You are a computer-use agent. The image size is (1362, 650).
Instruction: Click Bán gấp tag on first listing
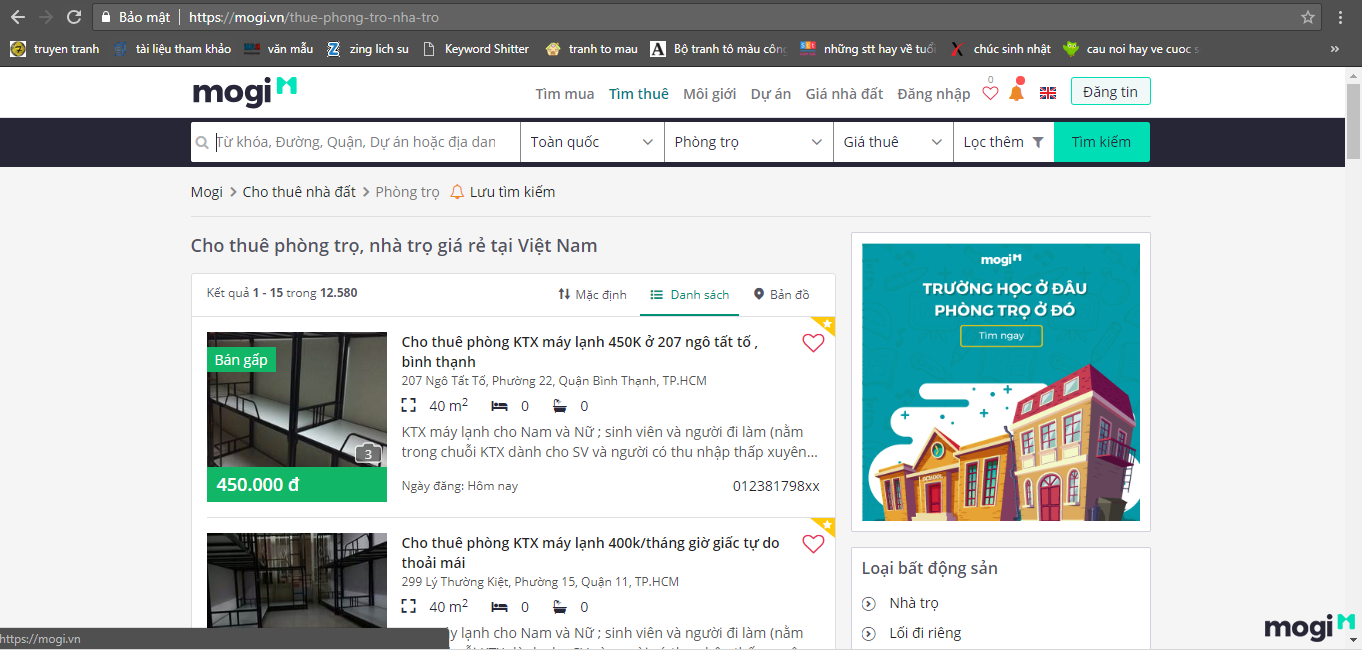coord(241,360)
